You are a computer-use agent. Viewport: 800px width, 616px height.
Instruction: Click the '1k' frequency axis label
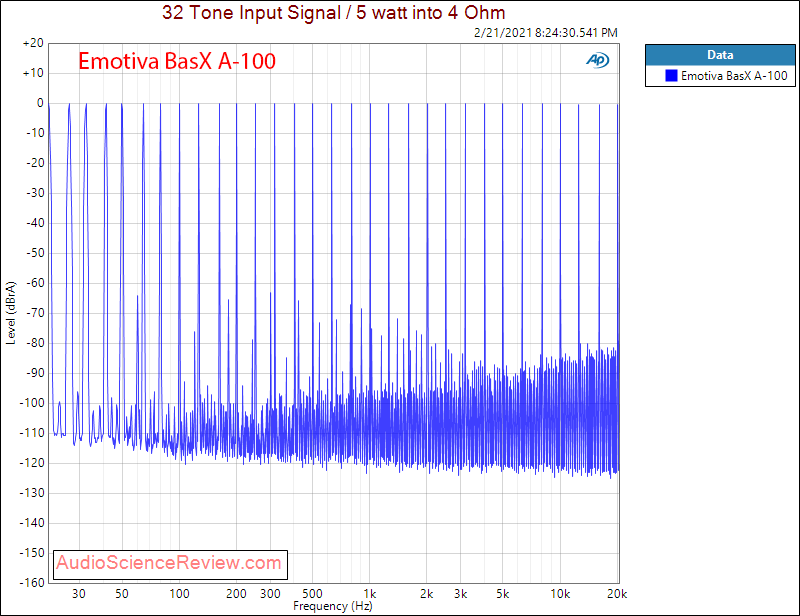(370, 594)
